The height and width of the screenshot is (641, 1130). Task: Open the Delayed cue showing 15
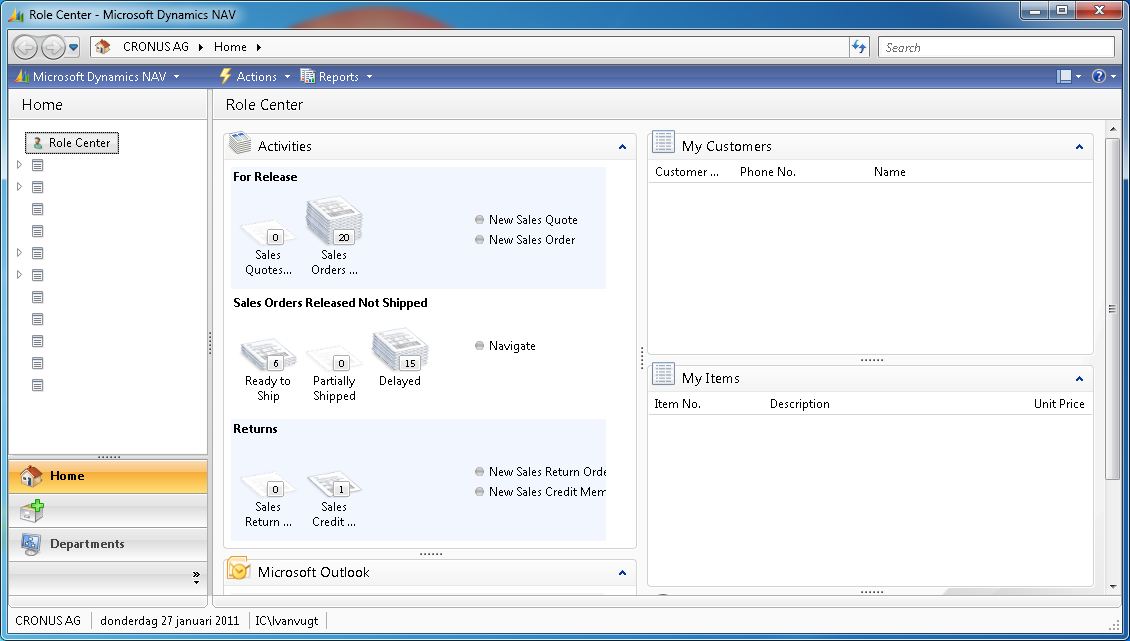[x=400, y=360]
